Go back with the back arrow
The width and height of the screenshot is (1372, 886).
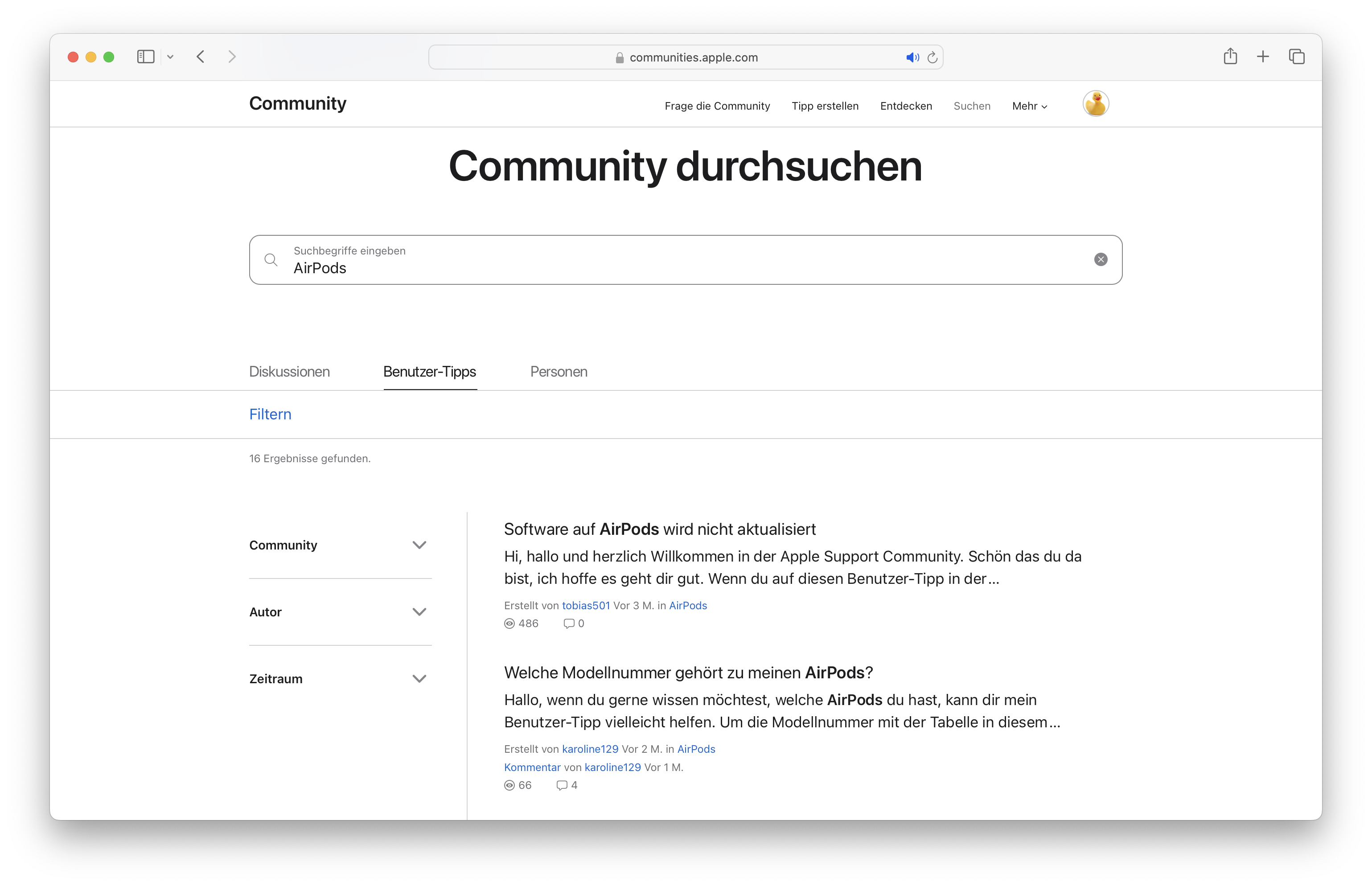click(201, 57)
